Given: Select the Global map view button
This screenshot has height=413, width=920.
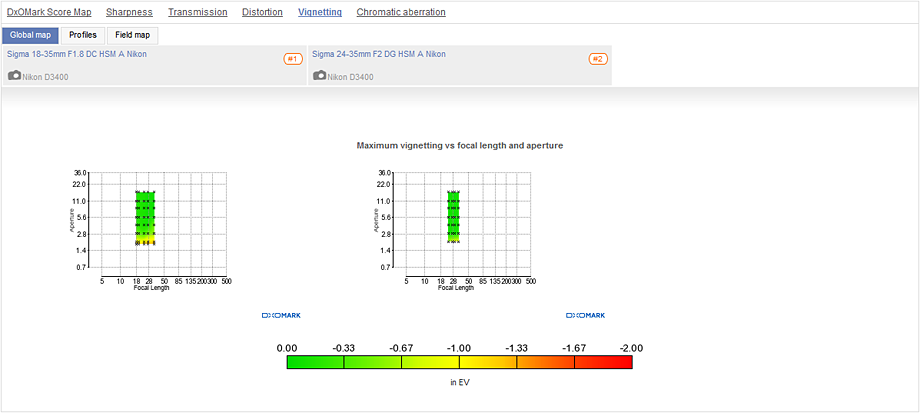Looking at the screenshot, I should tap(31, 35).
